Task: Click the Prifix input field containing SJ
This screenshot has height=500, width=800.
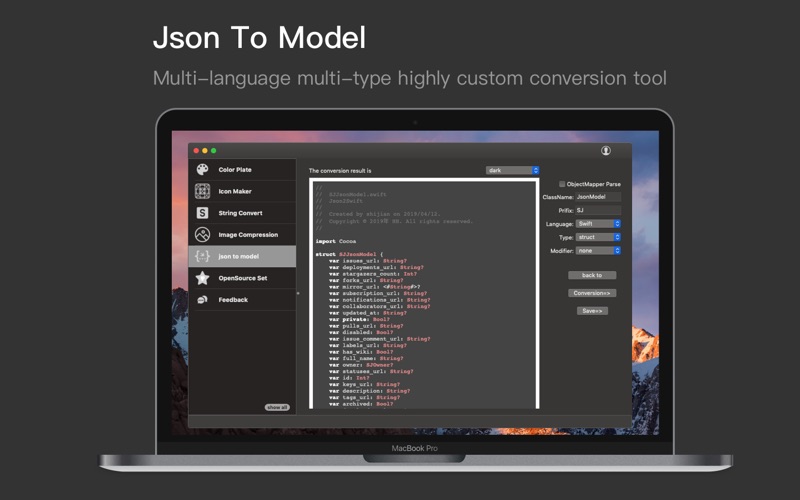Action: pos(598,210)
